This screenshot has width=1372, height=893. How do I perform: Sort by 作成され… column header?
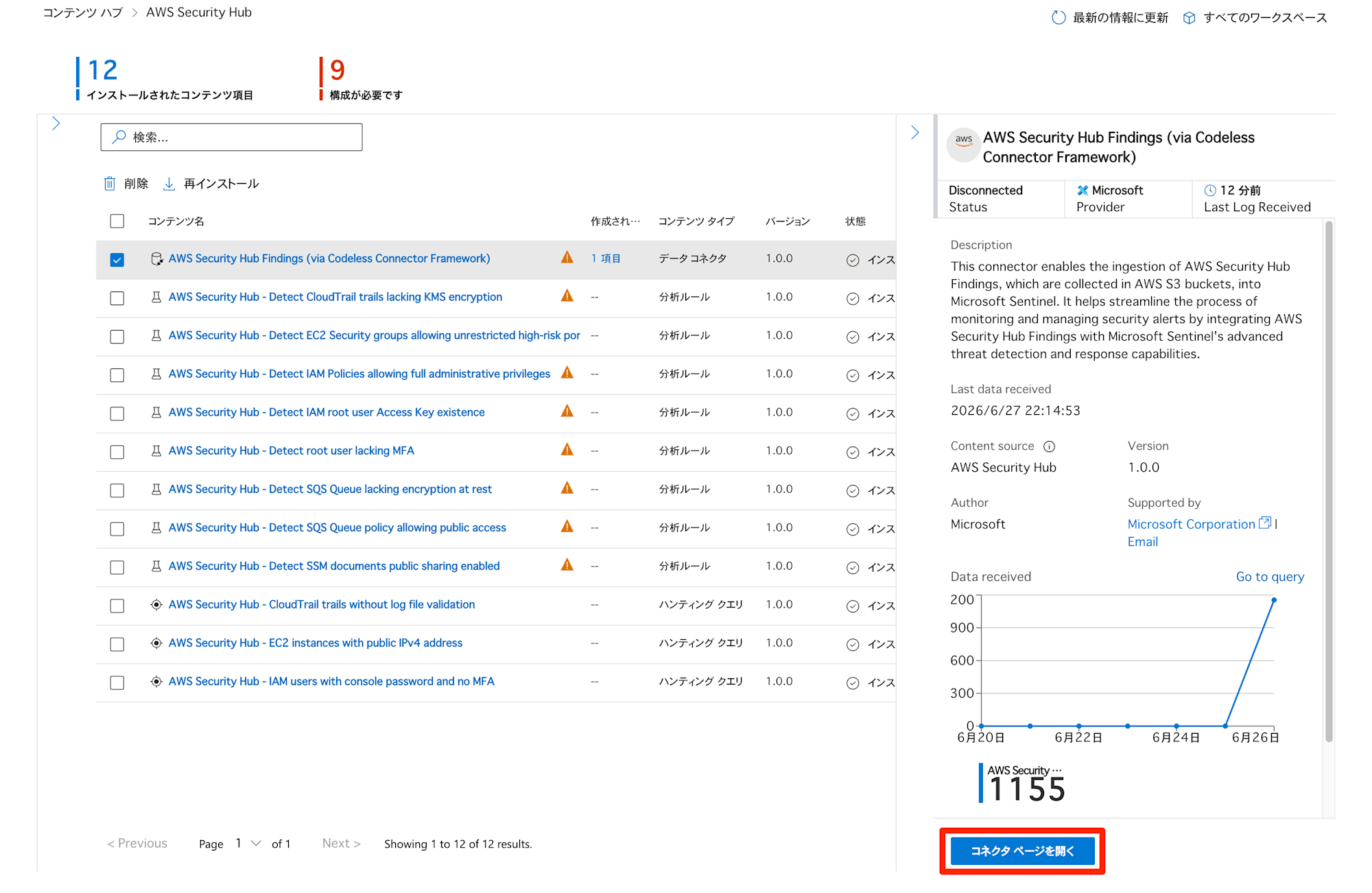tap(615, 221)
